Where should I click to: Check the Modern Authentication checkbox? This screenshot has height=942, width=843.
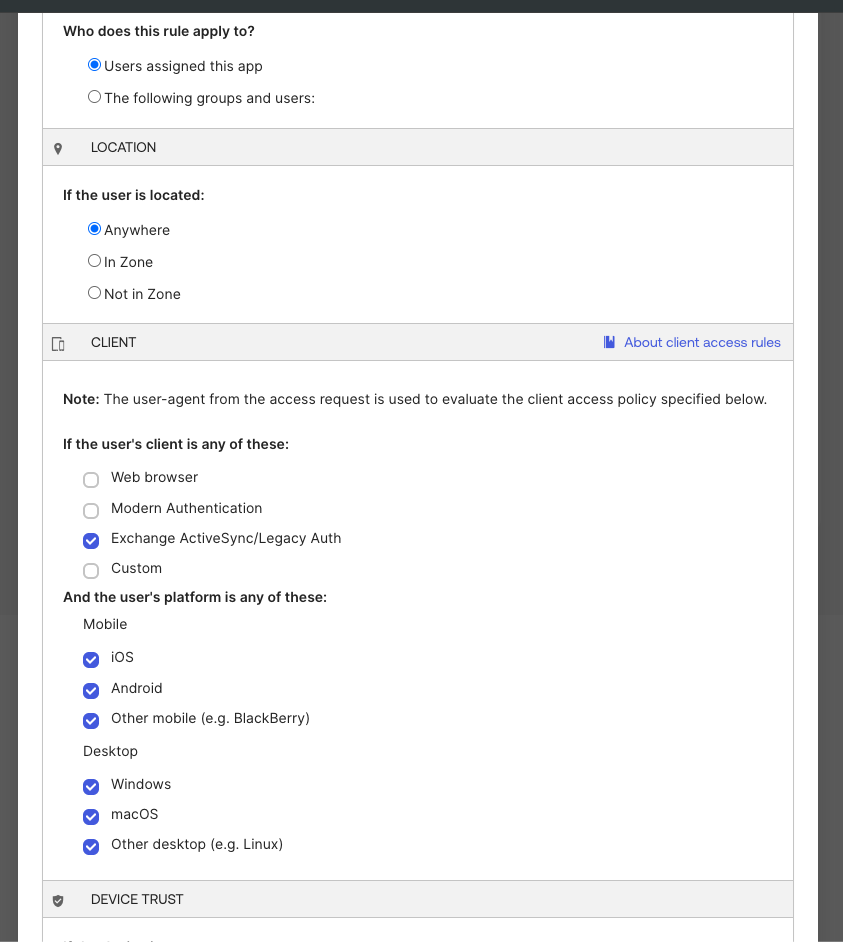(x=91, y=511)
